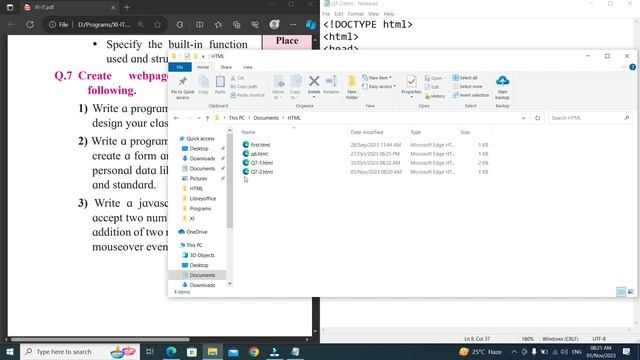Add page to favorites star in browser

click(x=158, y=25)
